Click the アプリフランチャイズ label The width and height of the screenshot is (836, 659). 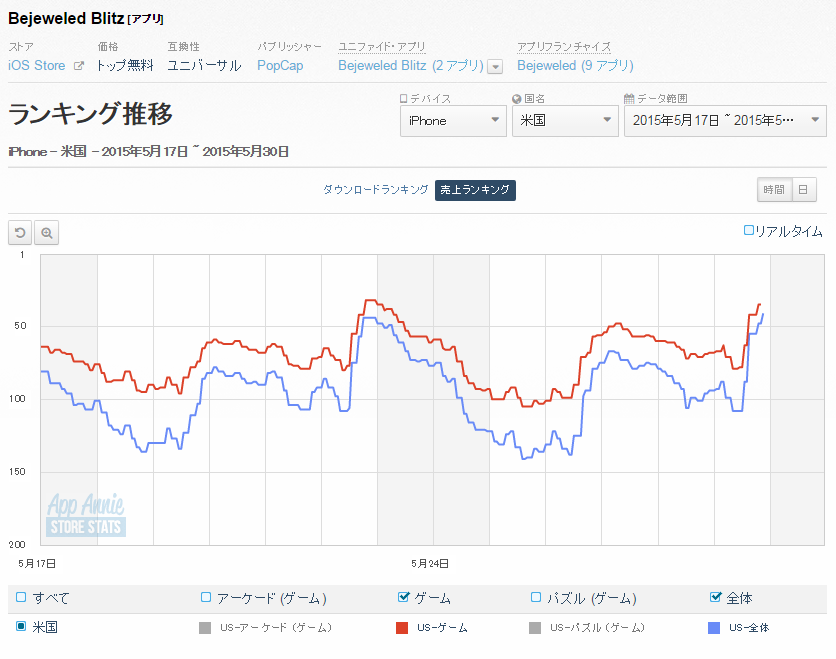pyautogui.click(x=564, y=47)
